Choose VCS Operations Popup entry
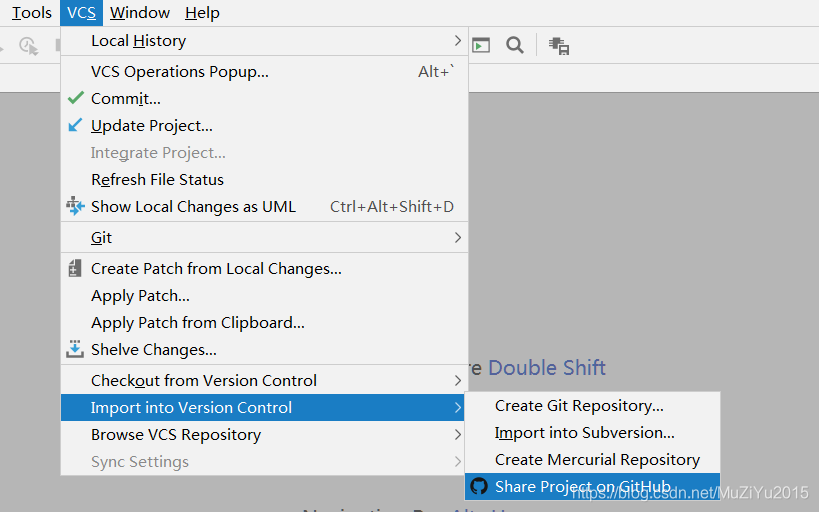819x512 pixels. click(x=264, y=72)
